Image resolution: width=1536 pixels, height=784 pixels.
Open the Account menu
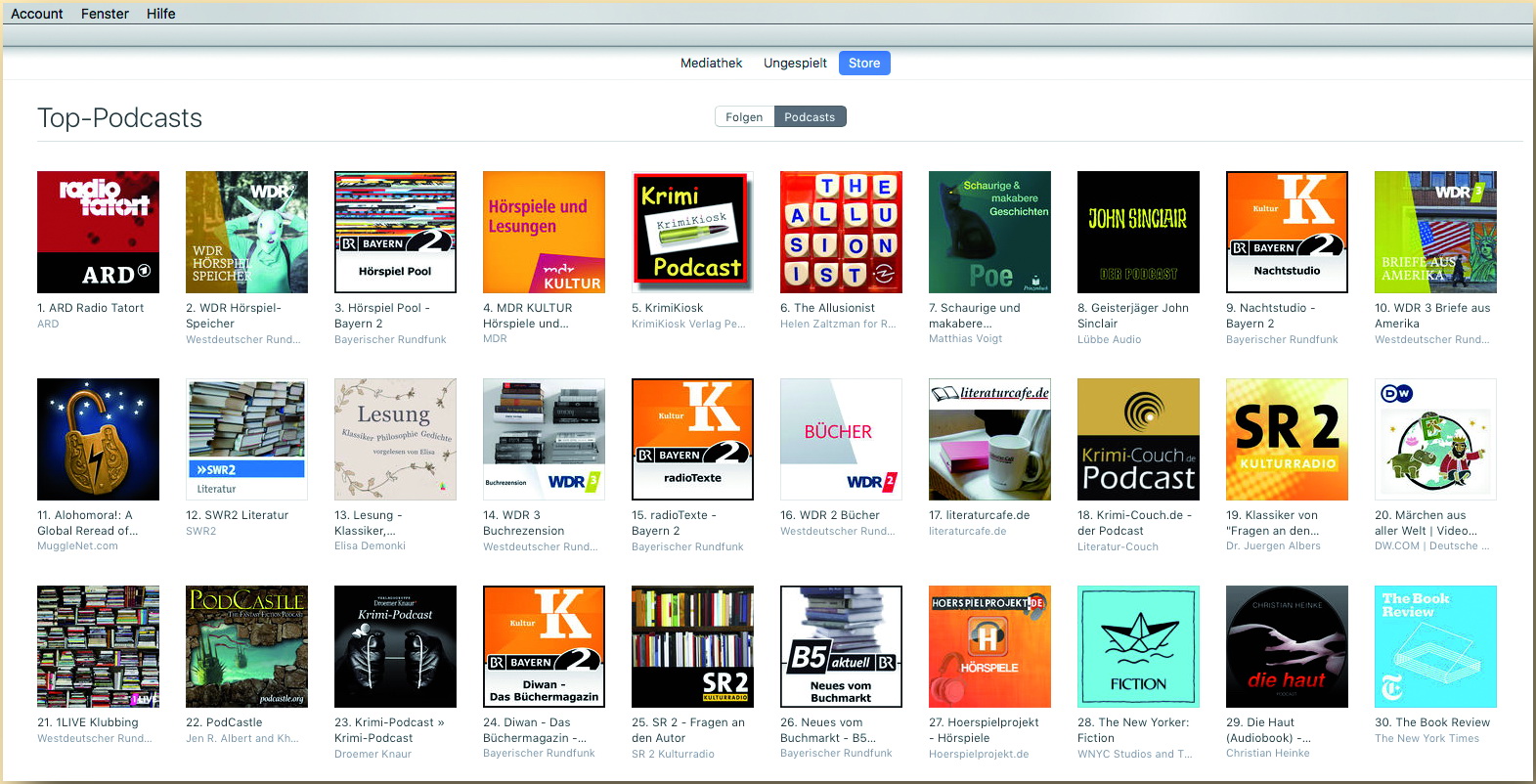coord(37,14)
